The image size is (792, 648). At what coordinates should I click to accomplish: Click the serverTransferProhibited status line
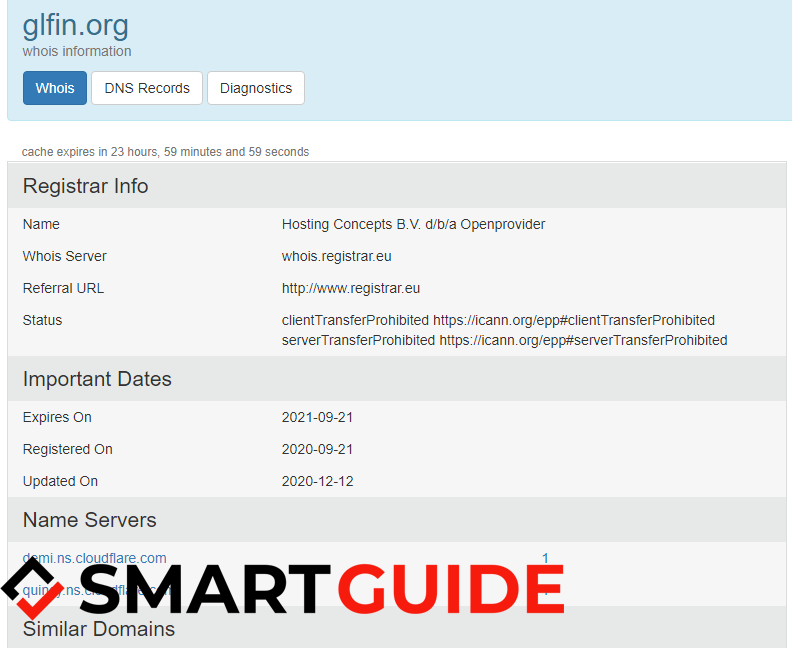tap(504, 340)
